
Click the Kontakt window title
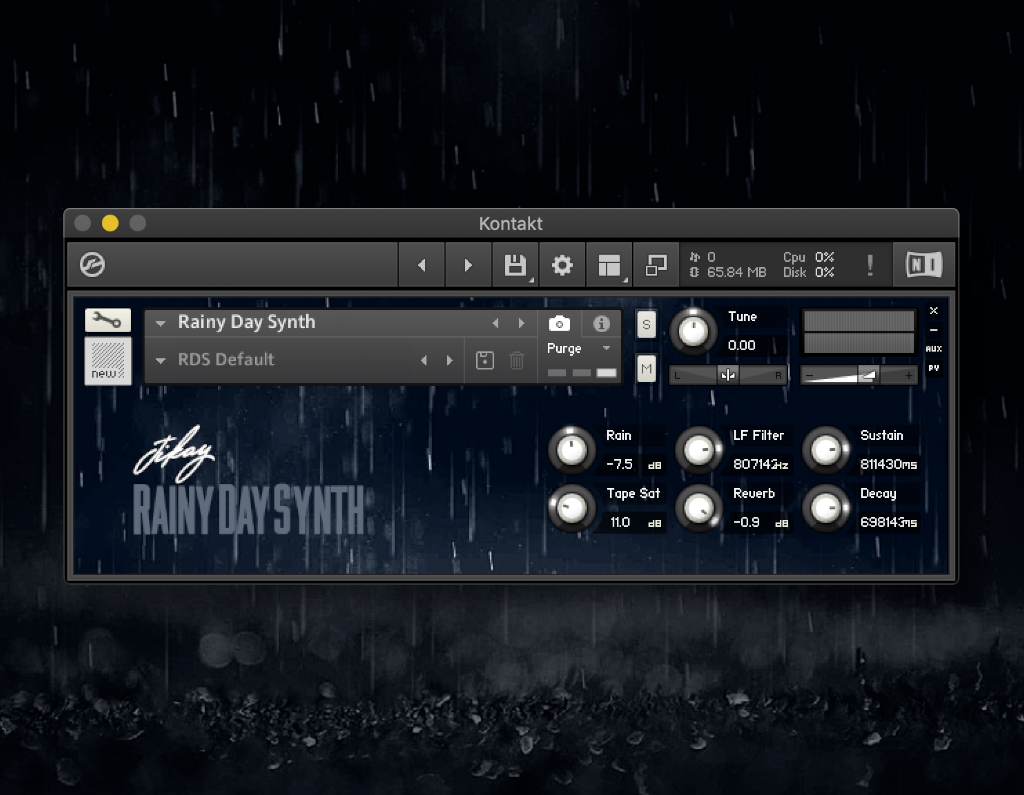coord(511,223)
